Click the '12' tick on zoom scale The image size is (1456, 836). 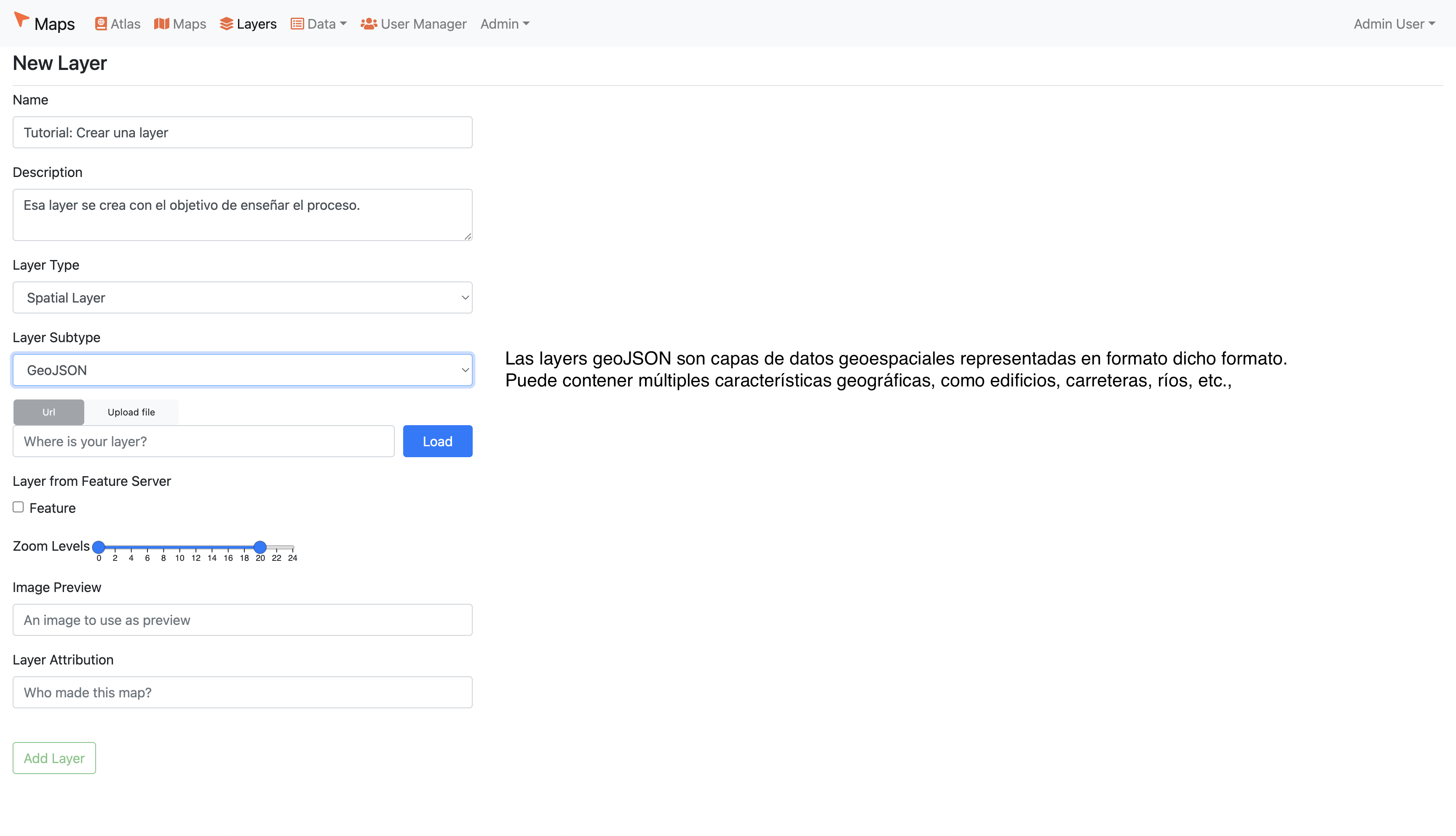196,558
